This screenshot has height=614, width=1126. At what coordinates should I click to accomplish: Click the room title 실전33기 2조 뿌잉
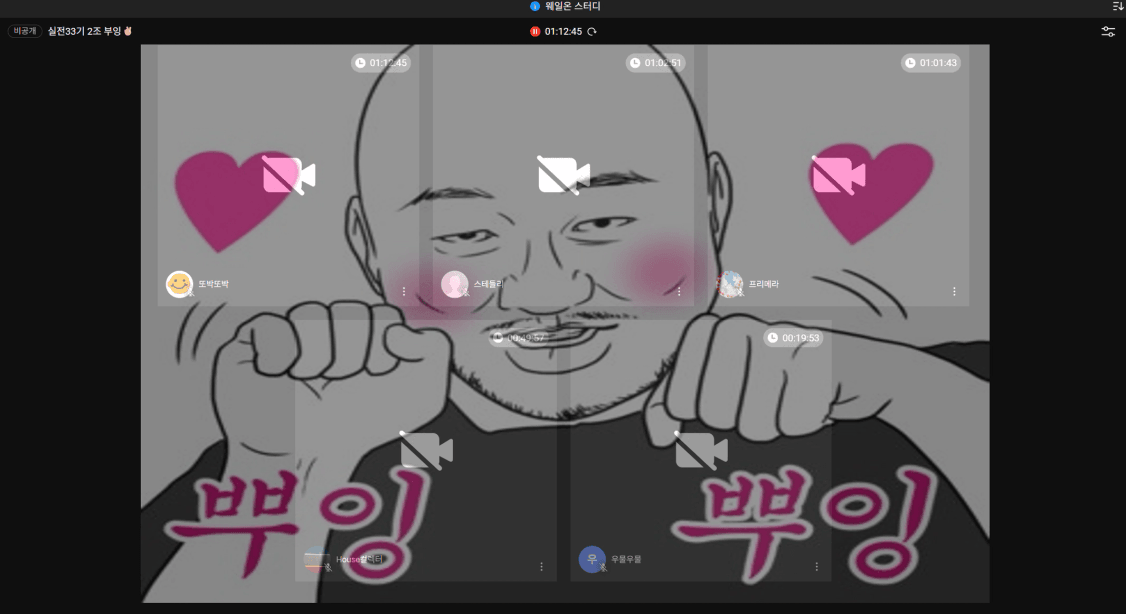(x=89, y=31)
